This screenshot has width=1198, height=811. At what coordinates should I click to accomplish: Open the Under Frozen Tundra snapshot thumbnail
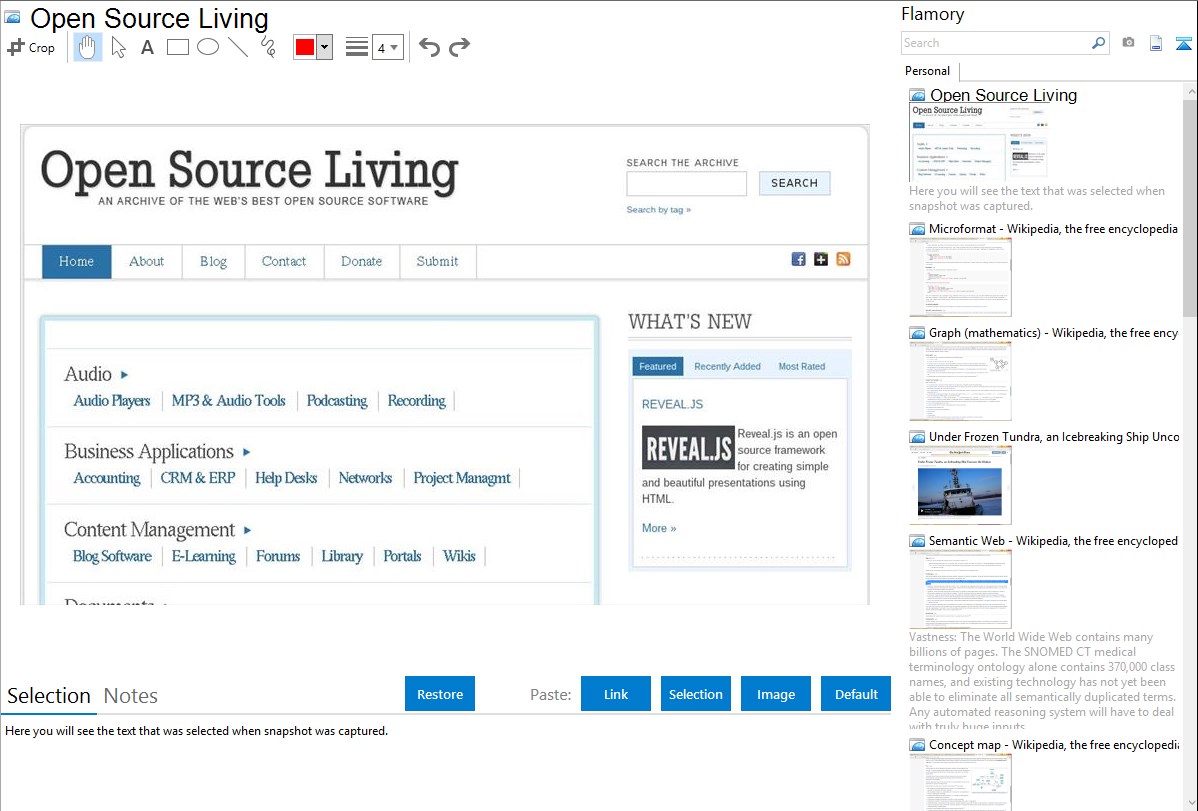pos(960,485)
